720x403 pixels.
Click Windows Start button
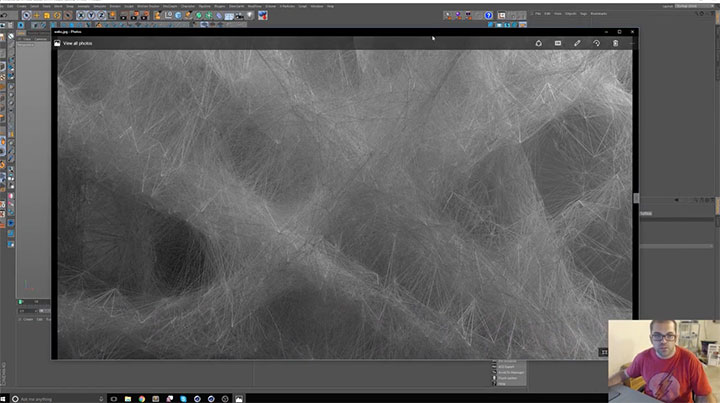pos(4,399)
